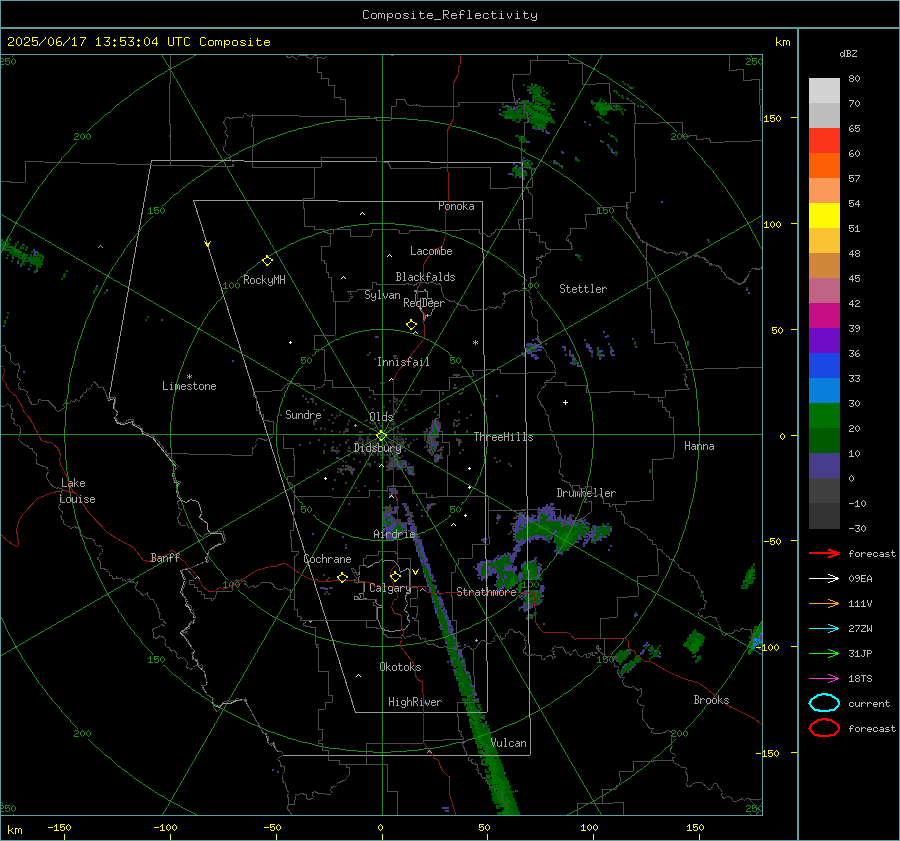The width and height of the screenshot is (900, 841).
Task: Click the Vulcan label on the map
Action: tap(508, 743)
